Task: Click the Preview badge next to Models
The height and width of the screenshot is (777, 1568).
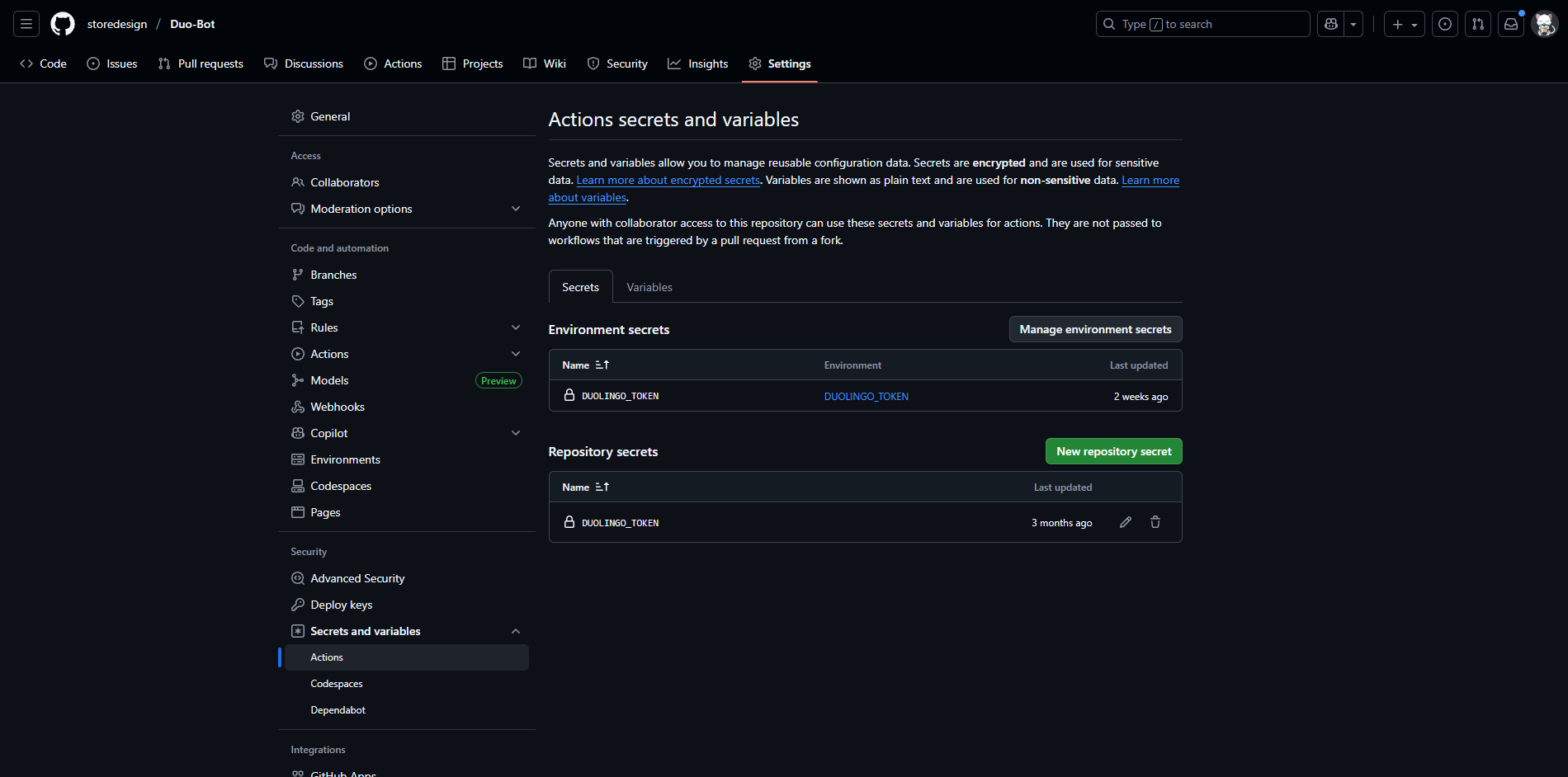Action: pos(498,380)
